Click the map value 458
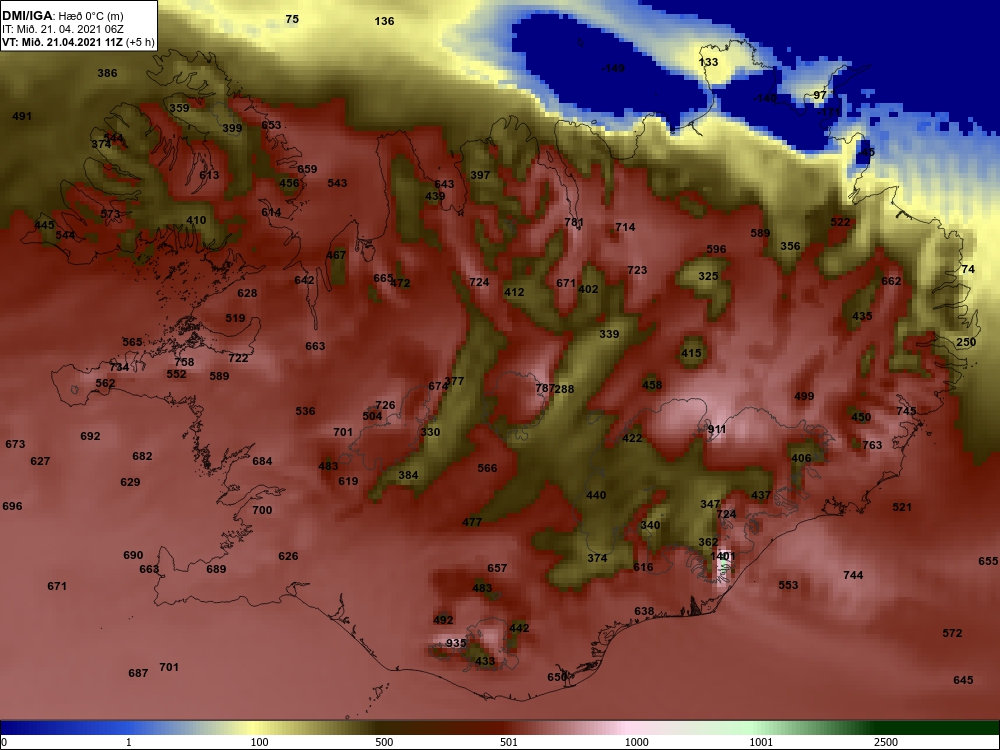The image size is (1000, 750). tap(652, 385)
